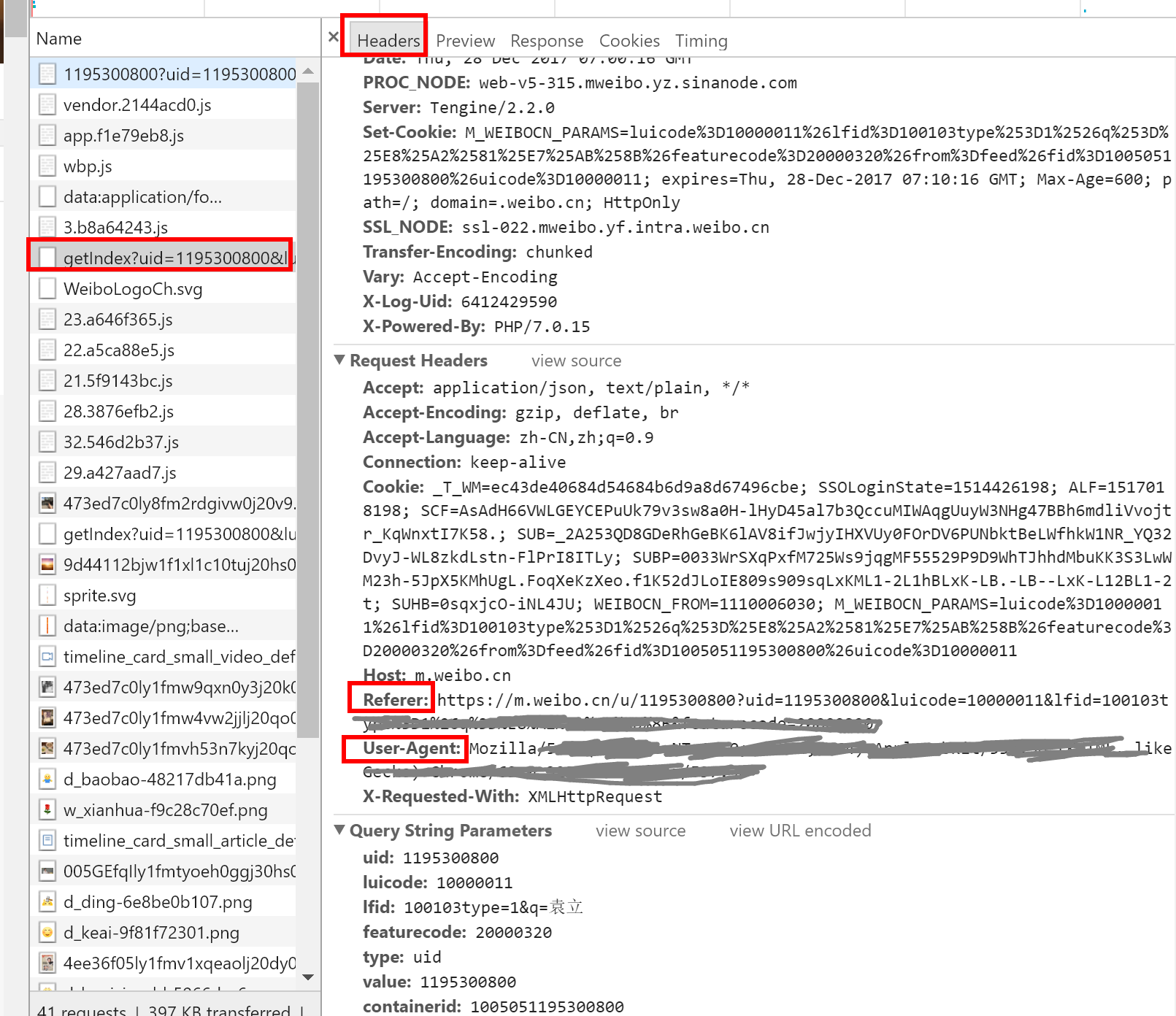Click view URL encoded link
Image resolution: width=1176 pixels, height=1016 pixels.
coord(800,831)
